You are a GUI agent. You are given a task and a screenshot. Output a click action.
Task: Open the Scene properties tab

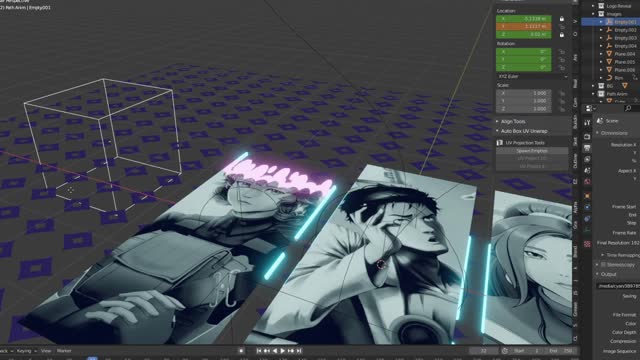tap(587, 171)
